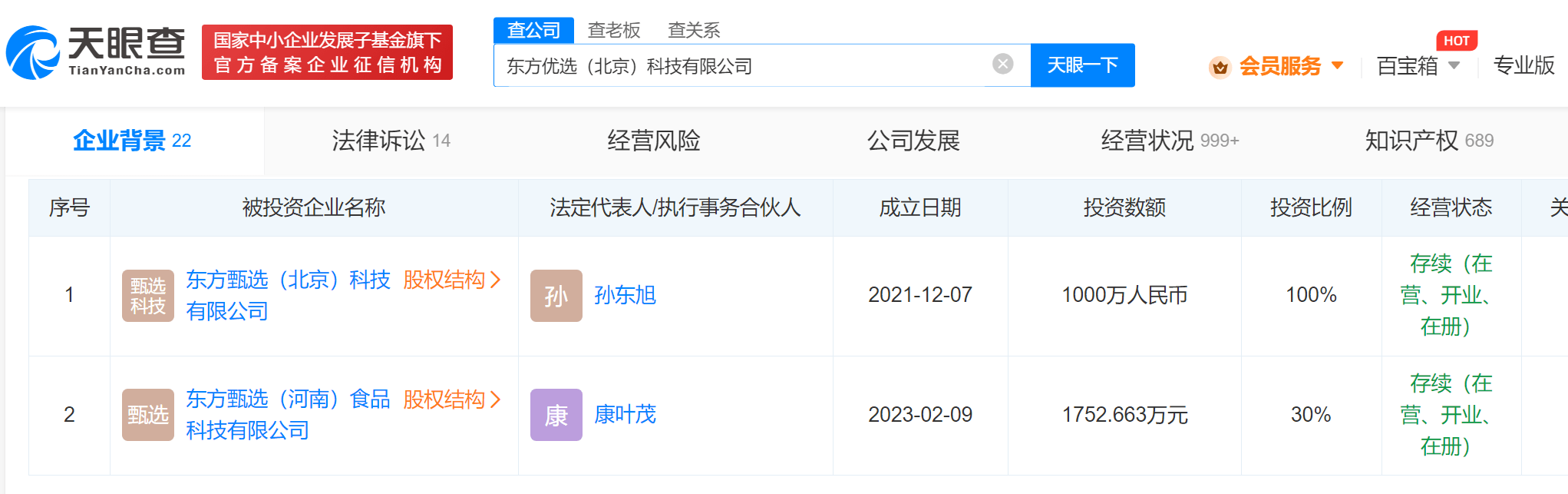The width and height of the screenshot is (1568, 494).
Task: Click the 百宝箱 menu label
Action: tap(1408, 66)
